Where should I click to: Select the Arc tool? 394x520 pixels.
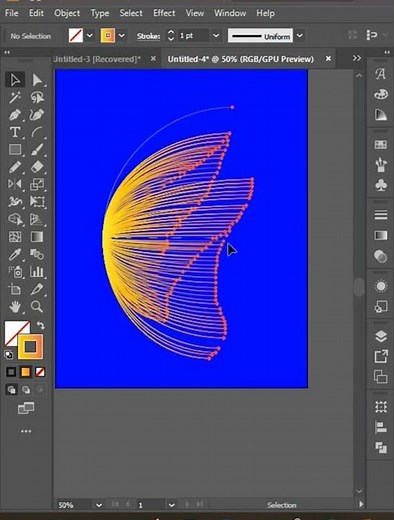tap(37, 132)
